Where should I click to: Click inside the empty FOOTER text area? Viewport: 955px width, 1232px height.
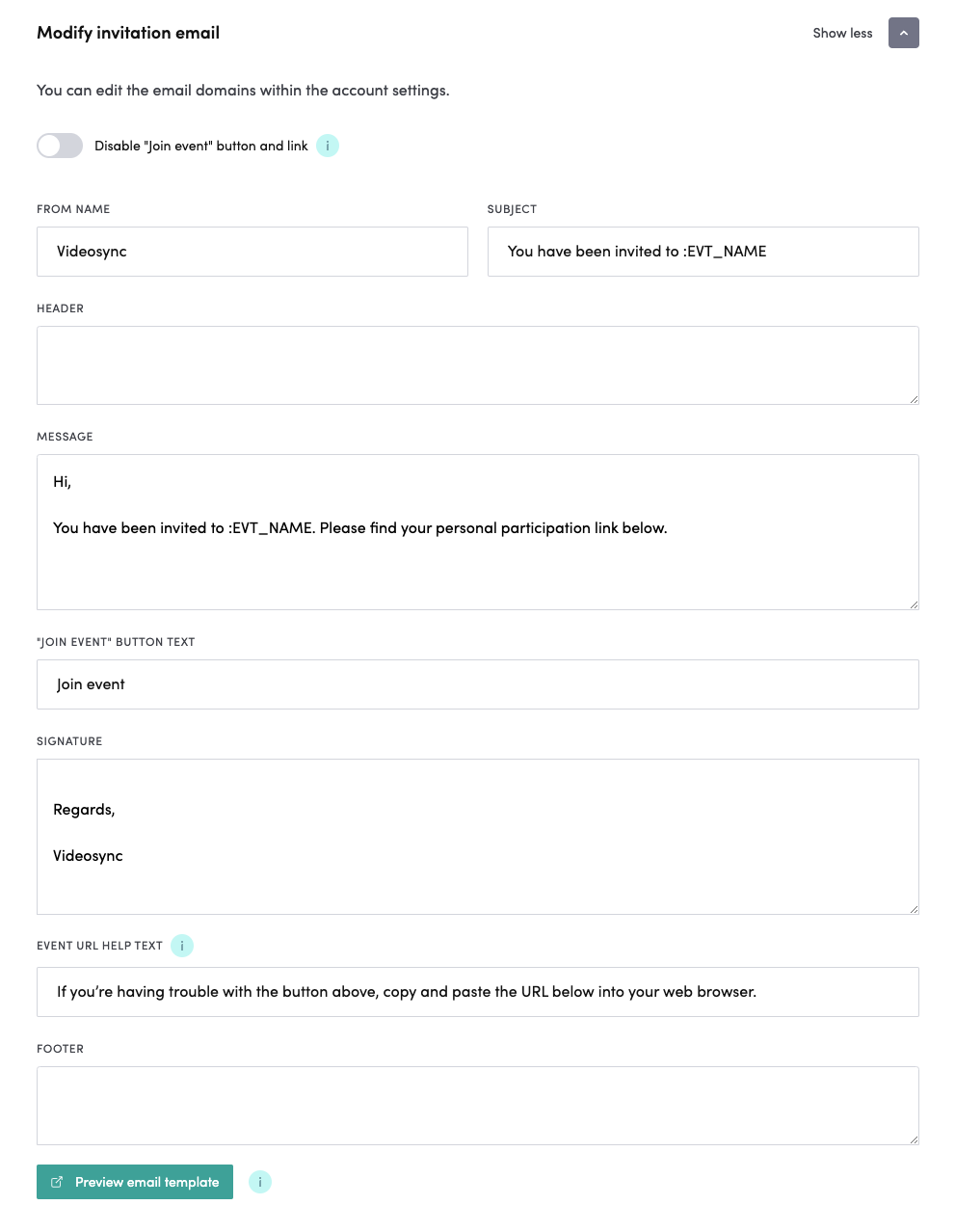tap(478, 1105)
